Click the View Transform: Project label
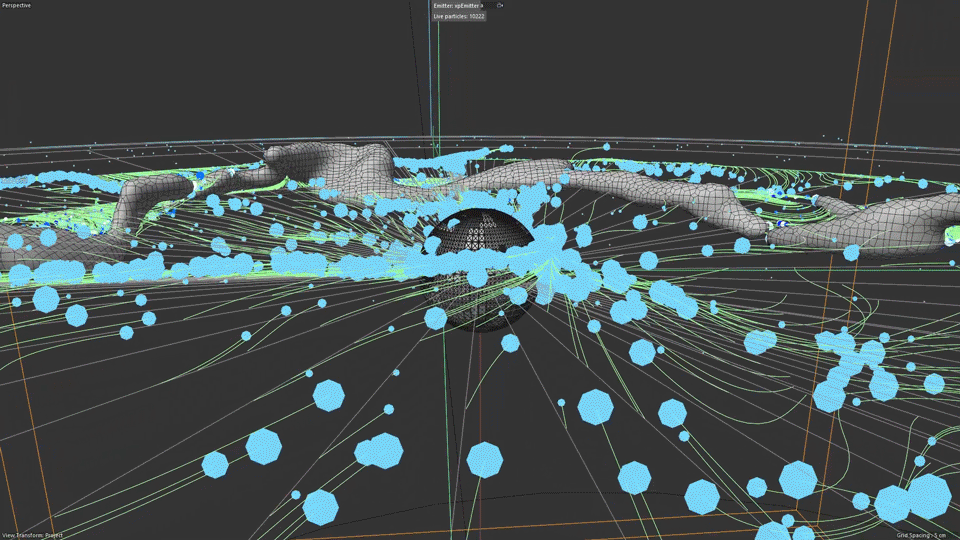The height and width of the screenshot is (540, 960). pyautogui.click(x=32, y=535)
